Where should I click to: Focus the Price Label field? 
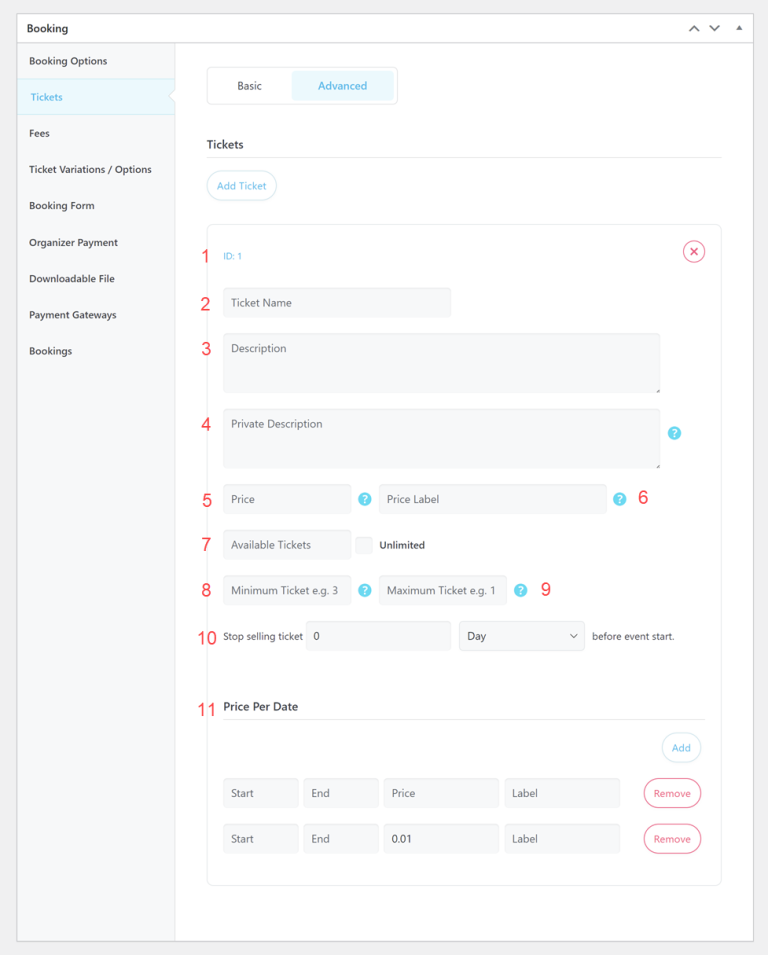tap(493, 499)
